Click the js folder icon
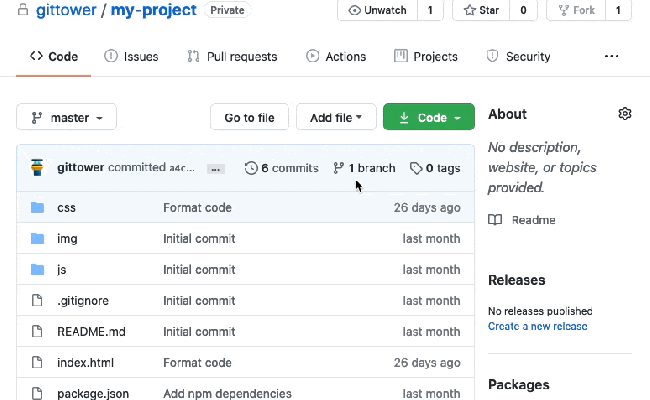650x400 pixels. (x=37, y=269)
